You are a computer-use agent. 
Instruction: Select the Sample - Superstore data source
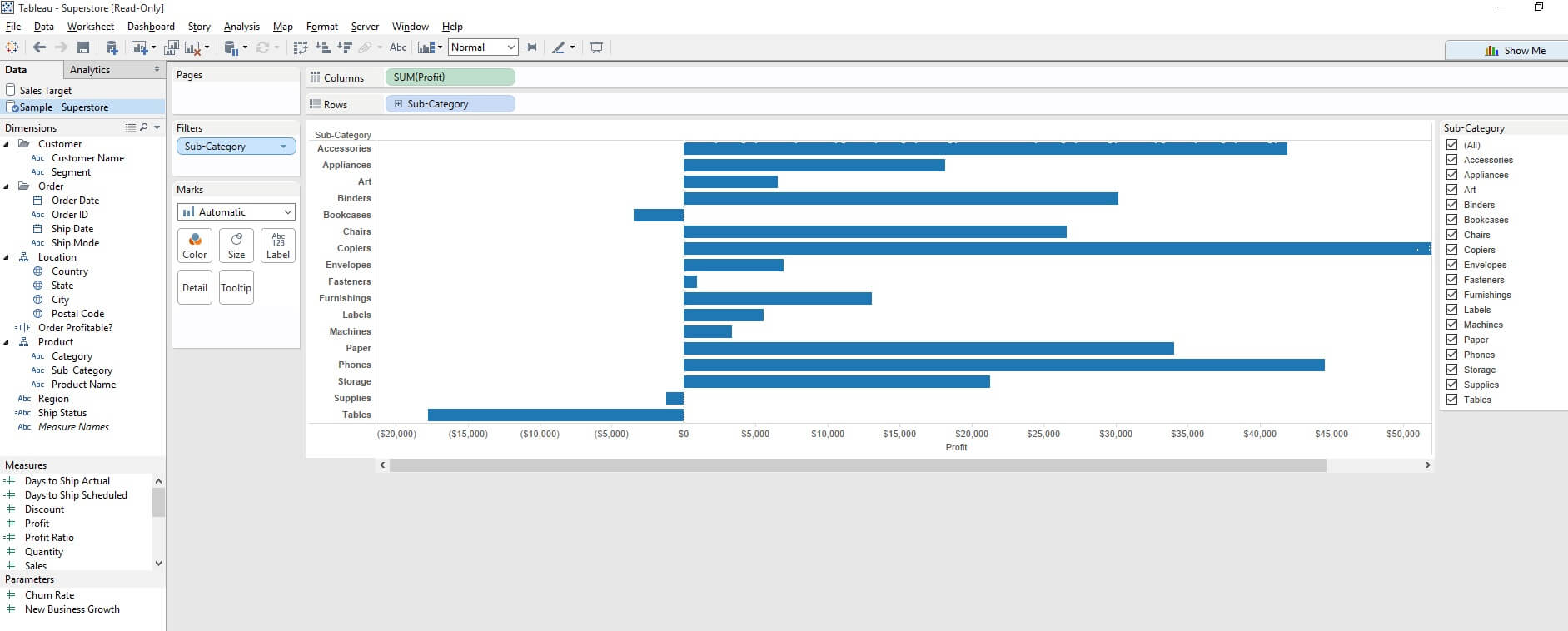click(x=83, y=107)
